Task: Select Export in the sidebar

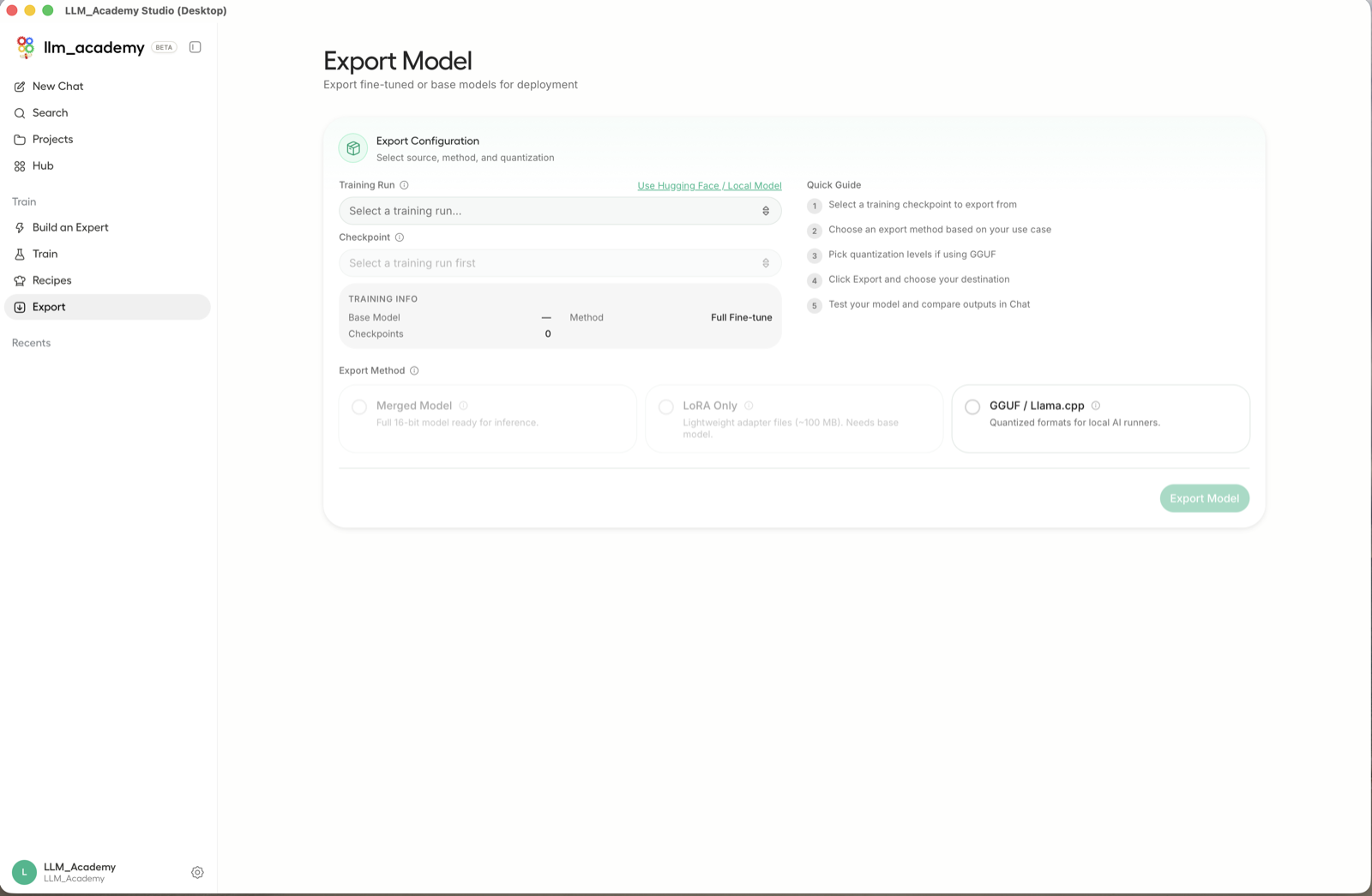Action: (x=107, y=307)
